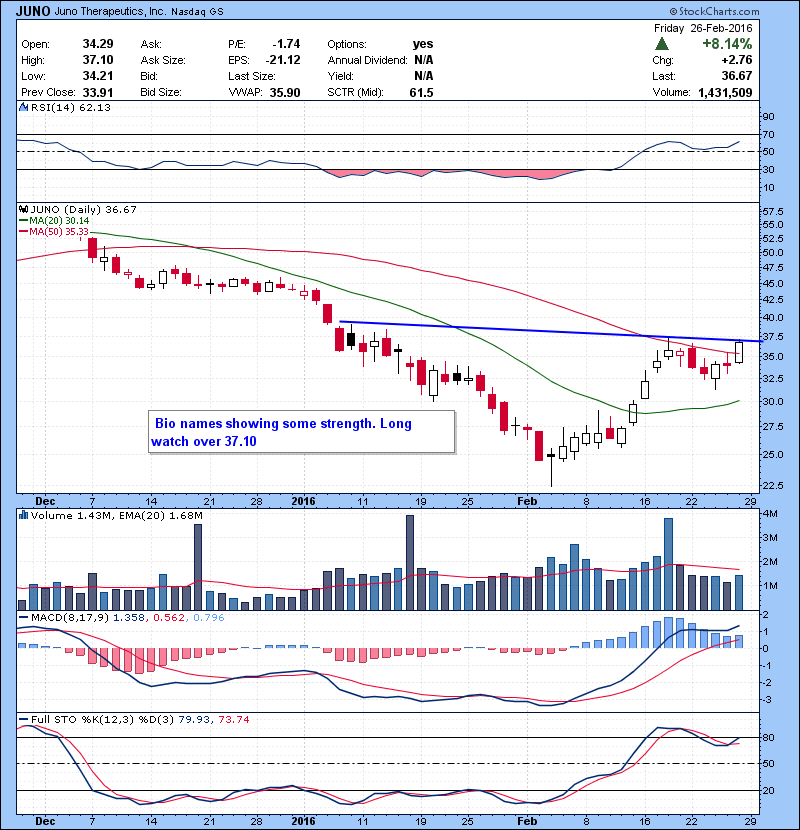Click the Last price value in the header

[737, 76]
